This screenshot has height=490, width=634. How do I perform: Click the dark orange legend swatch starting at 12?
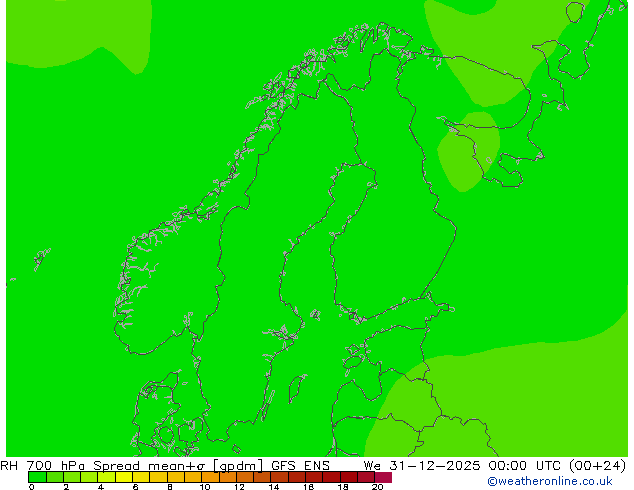click(x=245, y=477)
